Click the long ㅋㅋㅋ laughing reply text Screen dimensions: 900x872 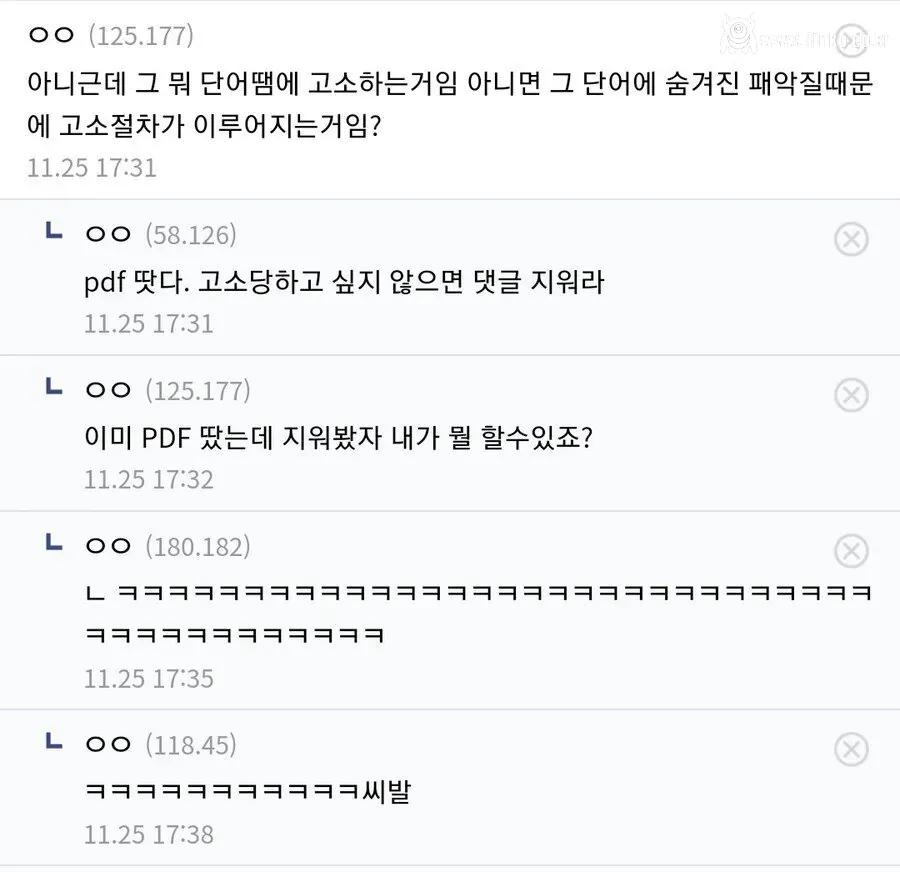coord(450,608)
